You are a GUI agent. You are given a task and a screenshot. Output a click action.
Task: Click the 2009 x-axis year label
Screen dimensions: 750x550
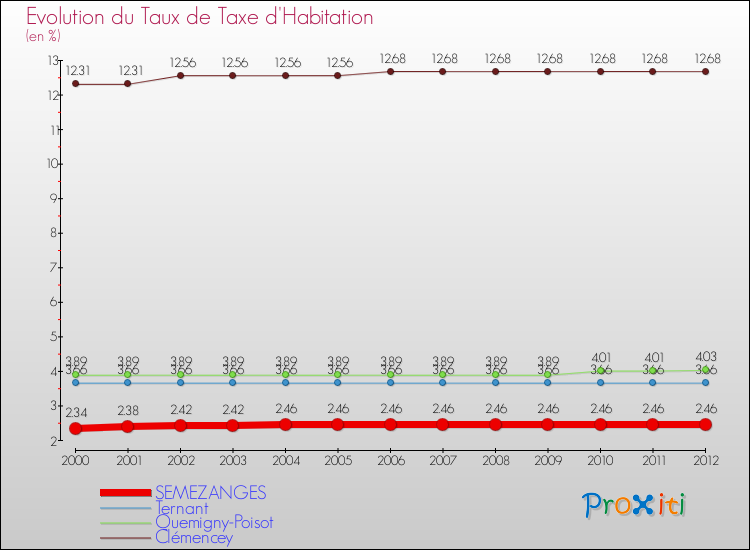[548, 460]
